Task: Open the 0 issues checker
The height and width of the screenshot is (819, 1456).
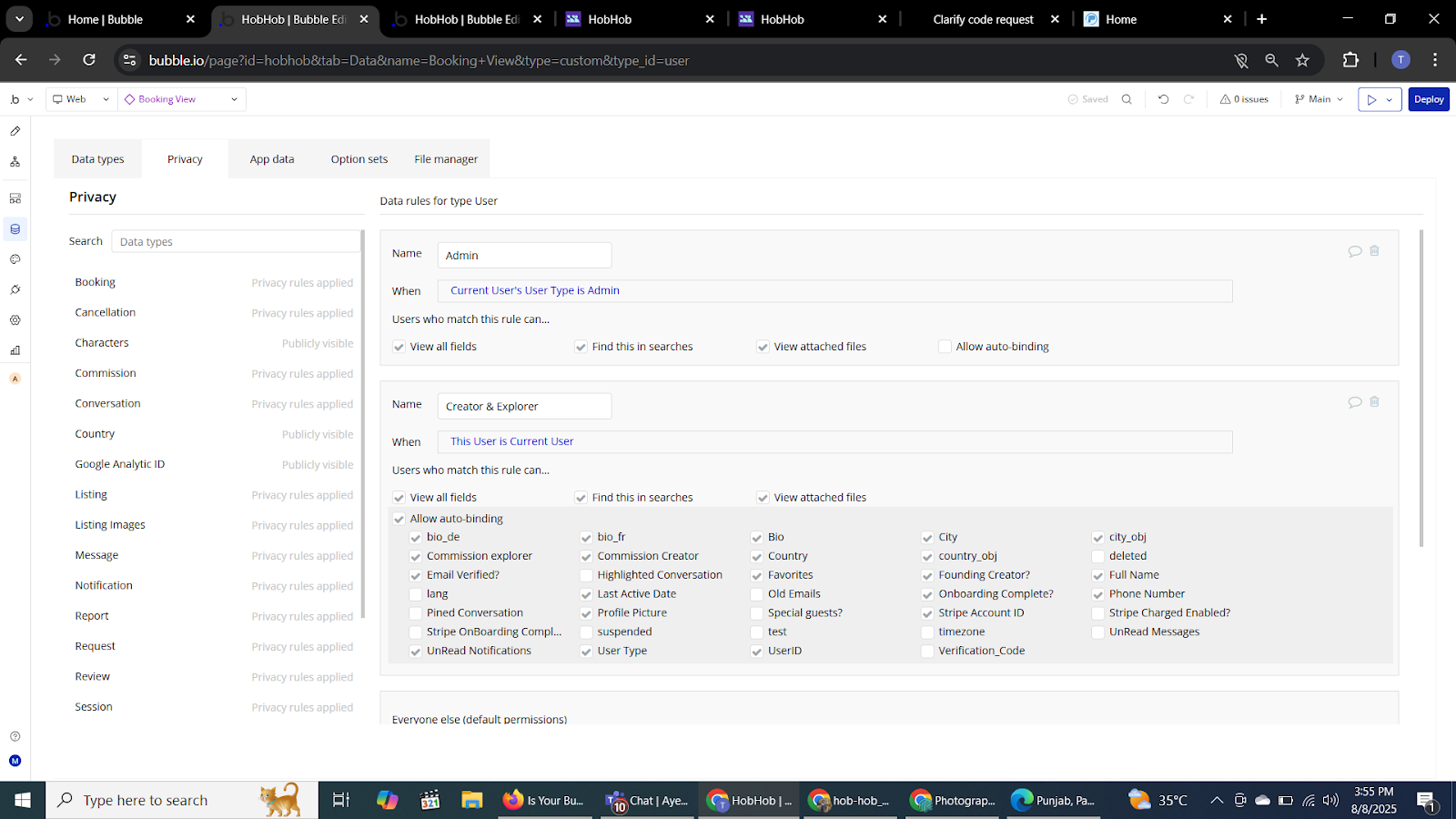Action: [x=1244, y=99]
